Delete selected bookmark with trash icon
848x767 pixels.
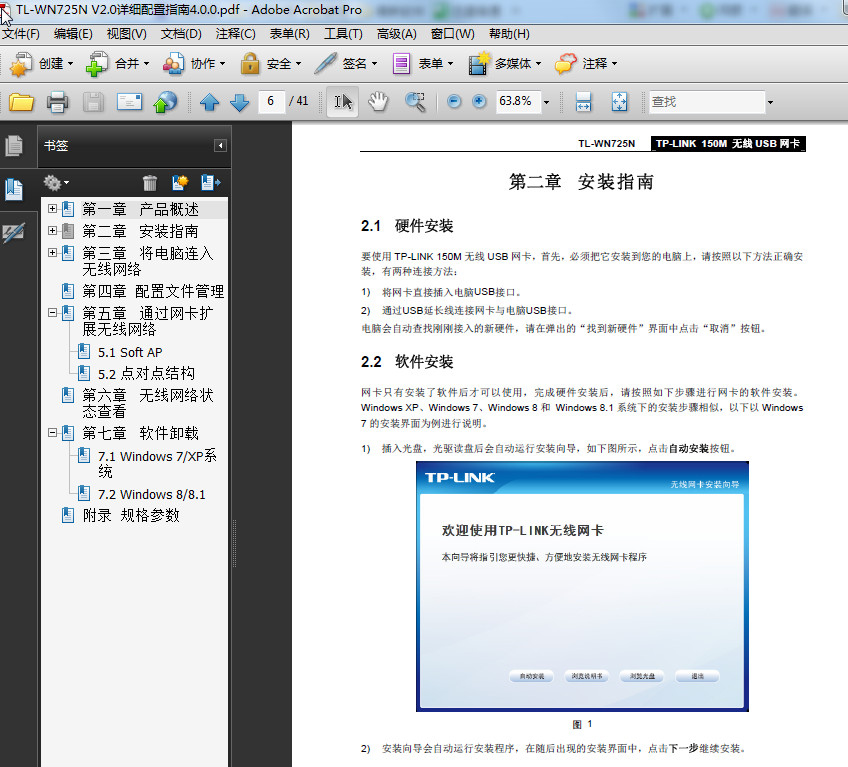pyautogui.click(x=150, y=183)
